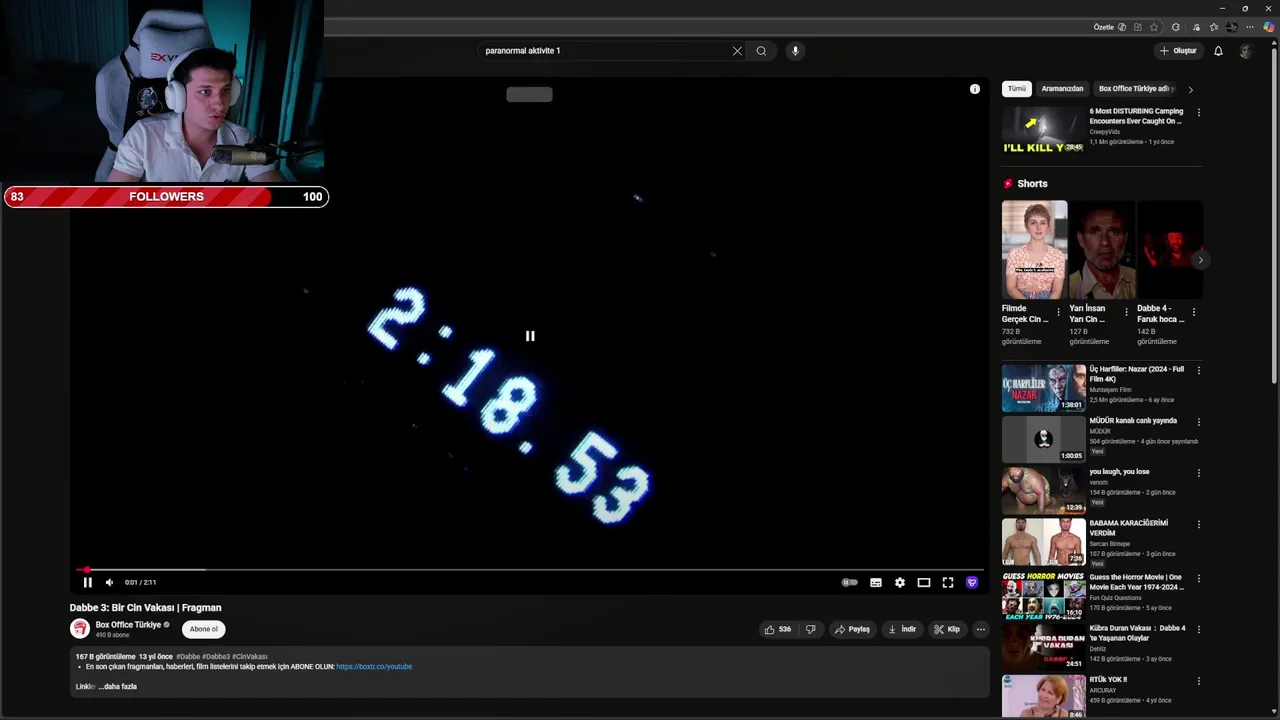
Task: Pause the video from the player bar
Action: [87, 582]
